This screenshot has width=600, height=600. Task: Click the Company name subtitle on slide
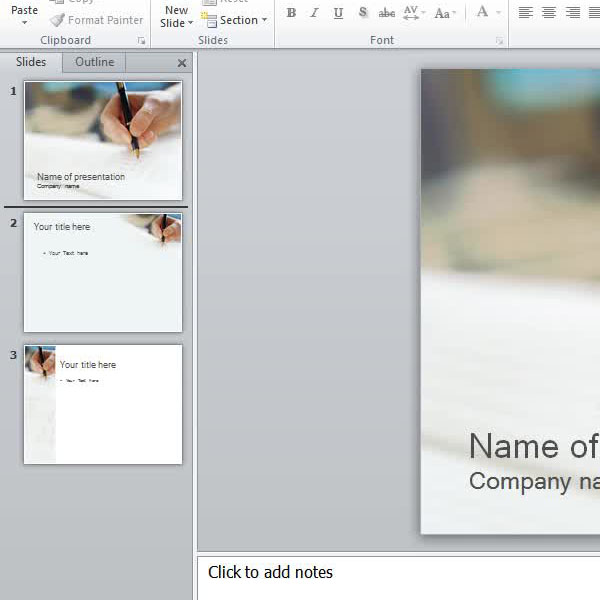pyautogui.click(x=534, y=481)
